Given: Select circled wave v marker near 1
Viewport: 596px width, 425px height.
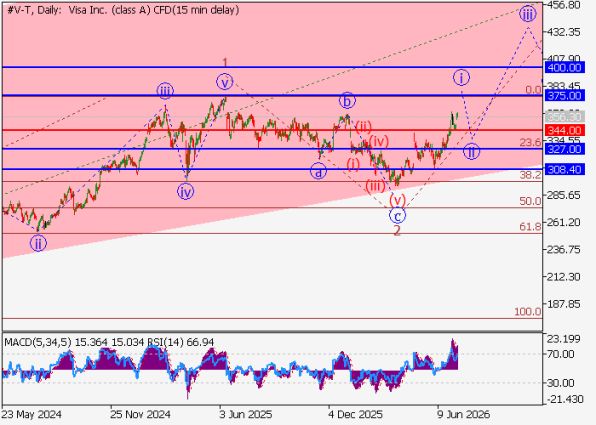Looking at the screenshot, I should coord(225,82).
